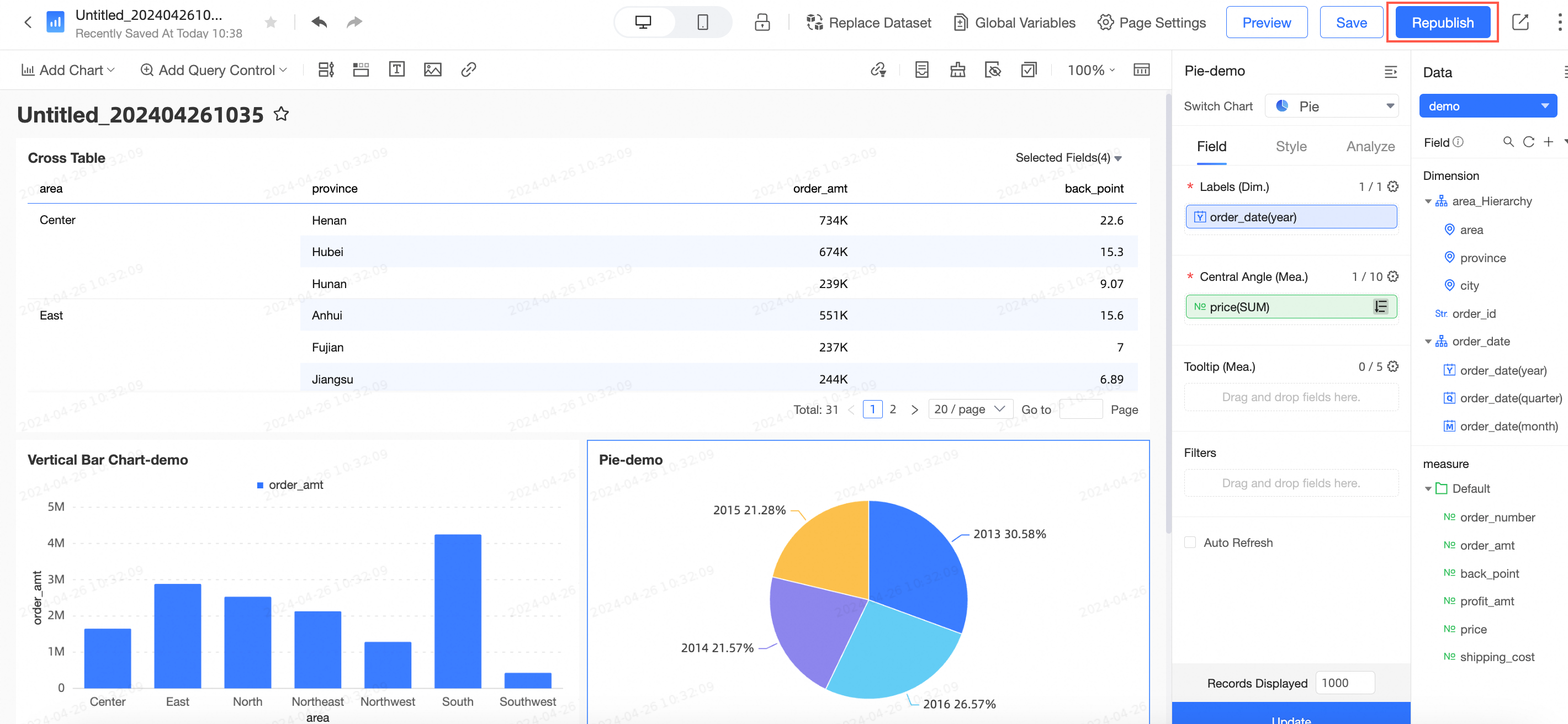Enable the Auto Refresh checkbox
Screen dimensions: 1568x724
coord(1190,542)
